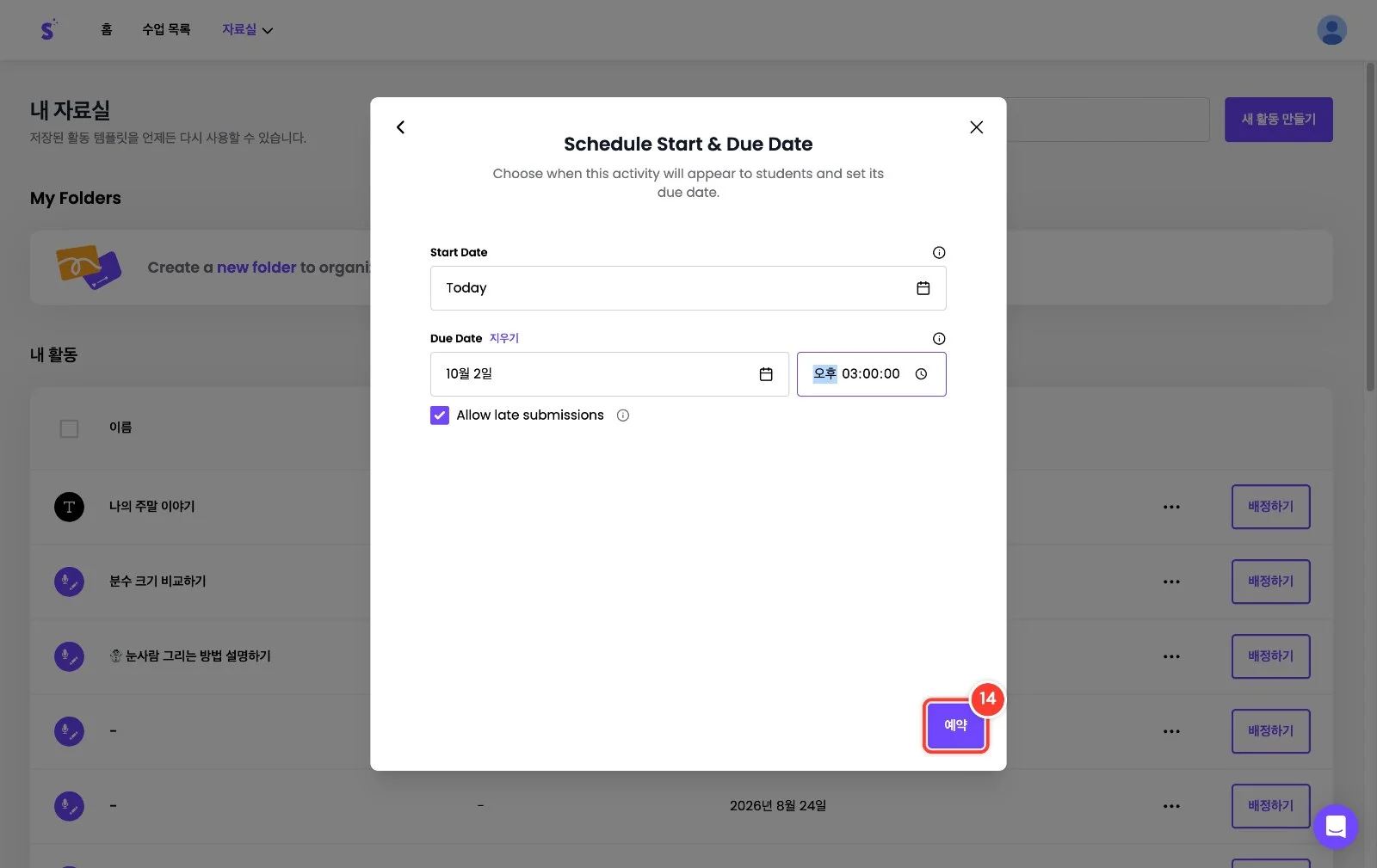Click 배정하기 for the 2026년 8월 24일 row
The height and width of the screenshot is (868, 1377).
1270,806
